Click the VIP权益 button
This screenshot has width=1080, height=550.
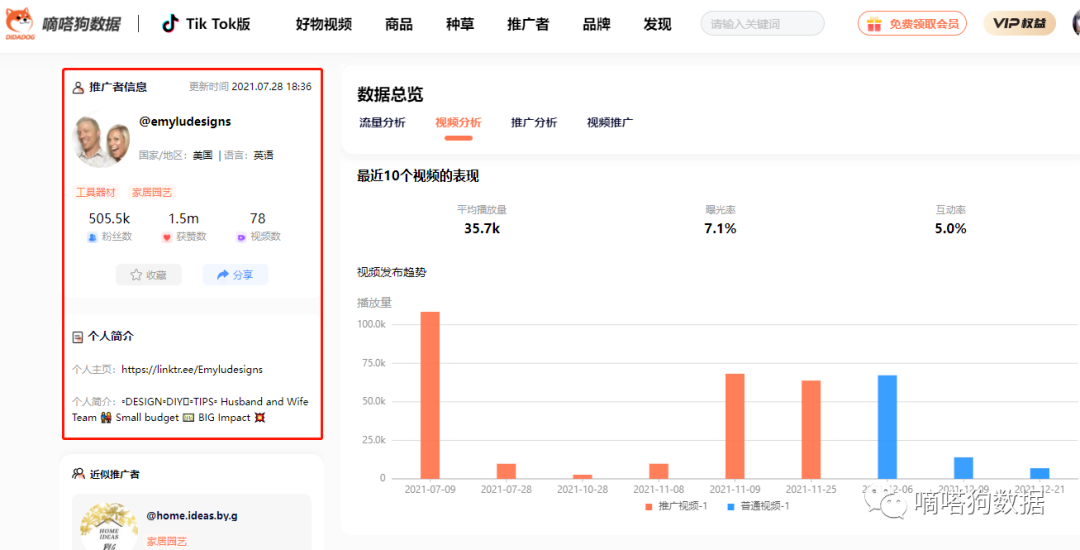tap(1019, 23)
